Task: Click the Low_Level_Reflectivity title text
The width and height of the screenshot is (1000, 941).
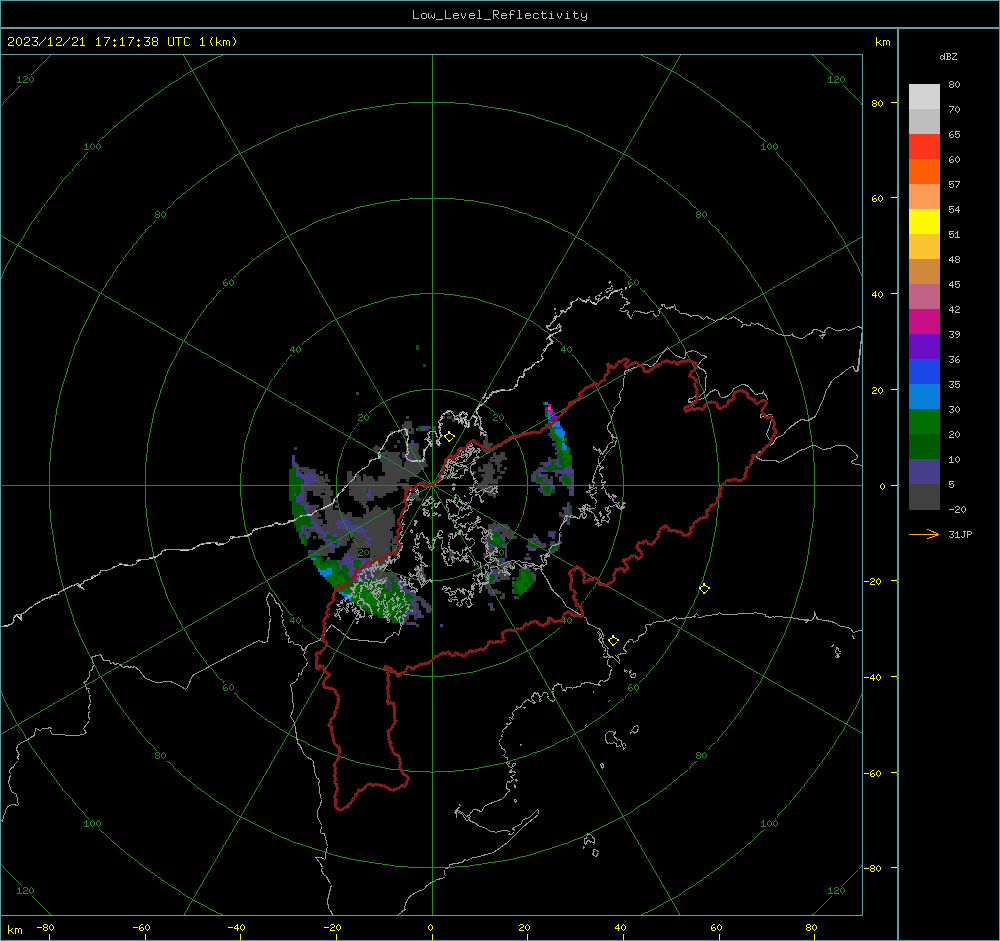Action: click(500, 15)
